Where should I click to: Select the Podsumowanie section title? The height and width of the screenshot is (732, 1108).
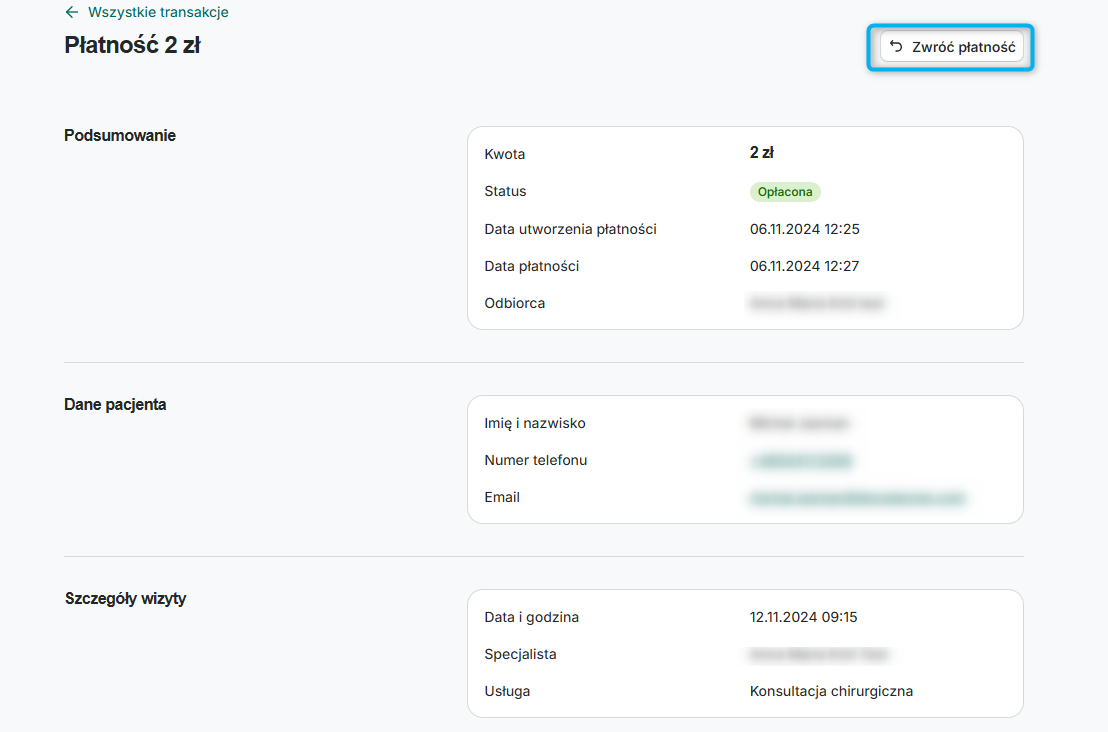[119, 135]
